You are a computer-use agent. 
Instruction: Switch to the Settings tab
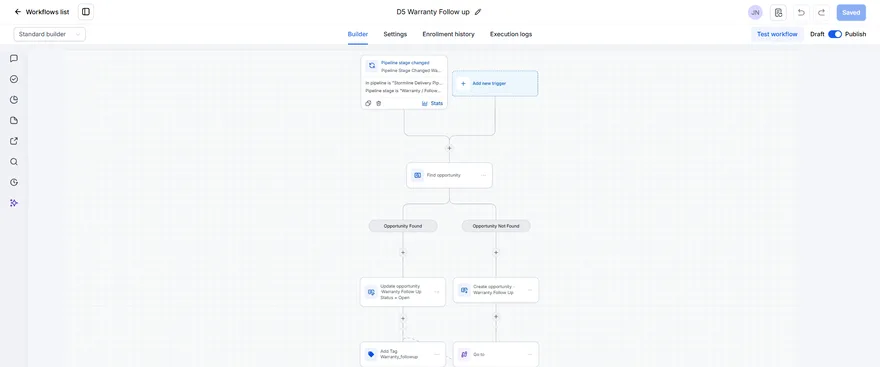[395, 34]
